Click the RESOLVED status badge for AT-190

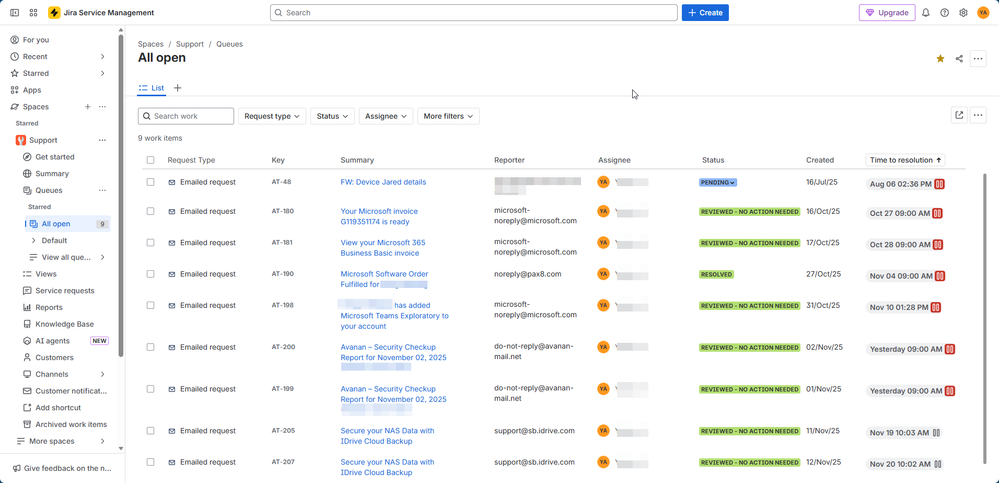tap(716, 275)
